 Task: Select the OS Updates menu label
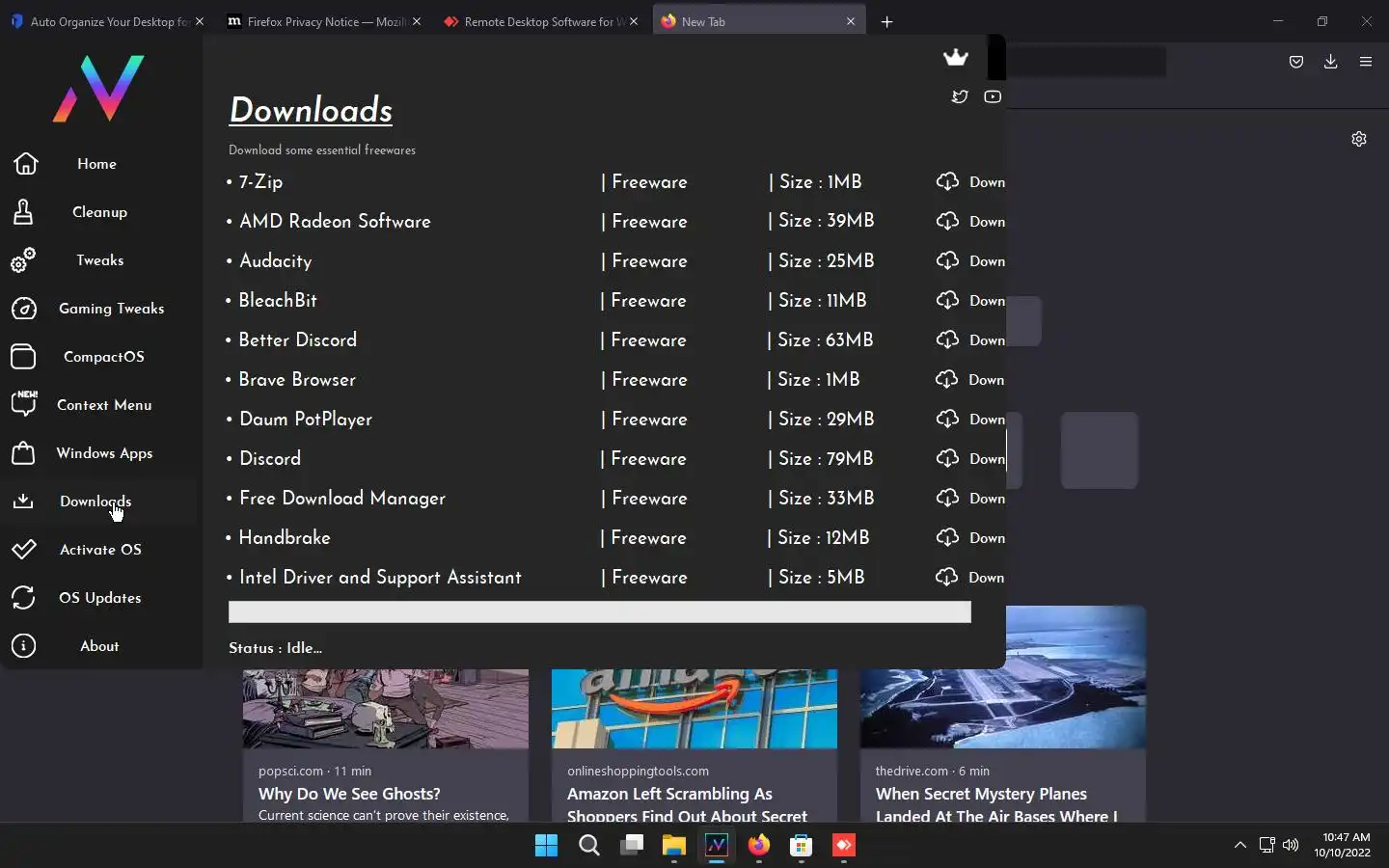click(x=100, y=598)
